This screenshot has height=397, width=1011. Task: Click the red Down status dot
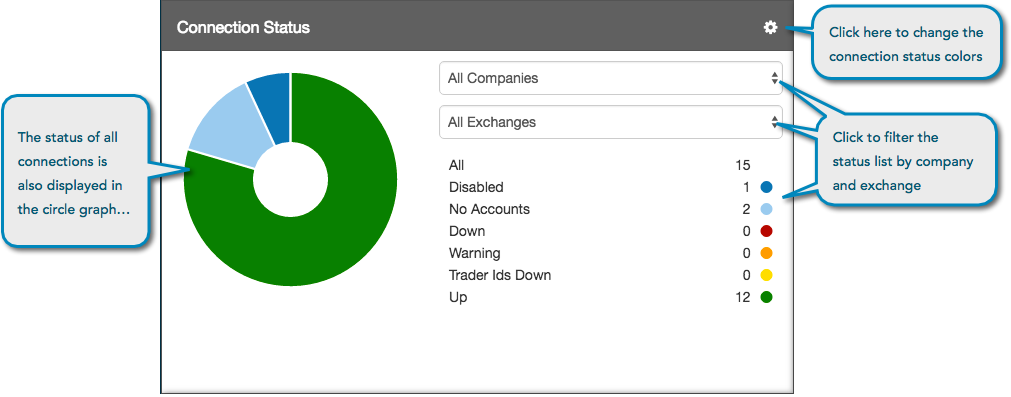pyautogui.click(x=767, y=231)
